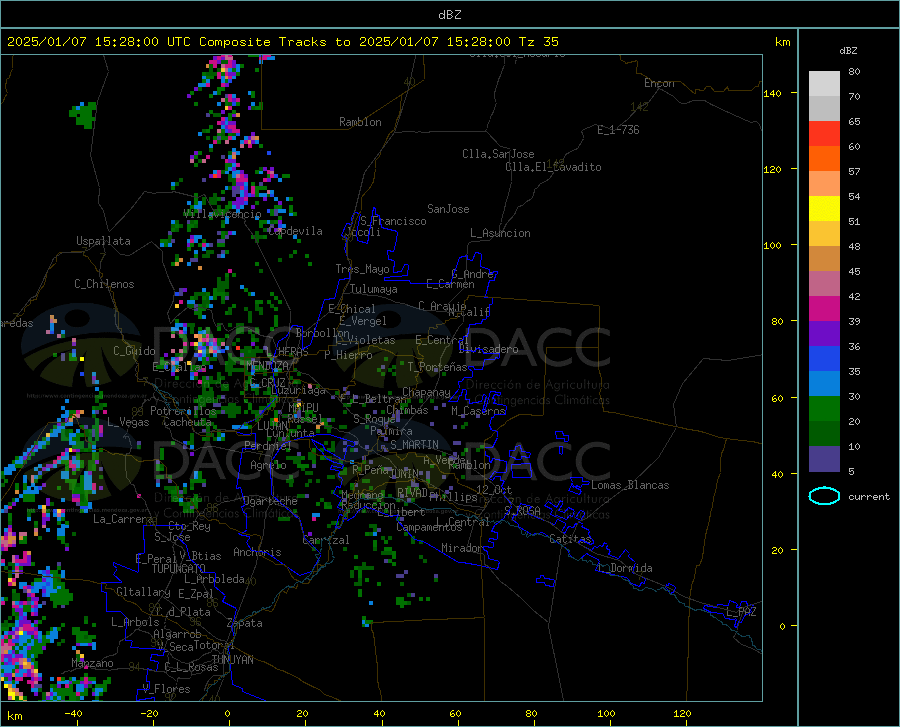
Task: Click the 'Clla.El_Cavadito' map label
Action: 553,167
